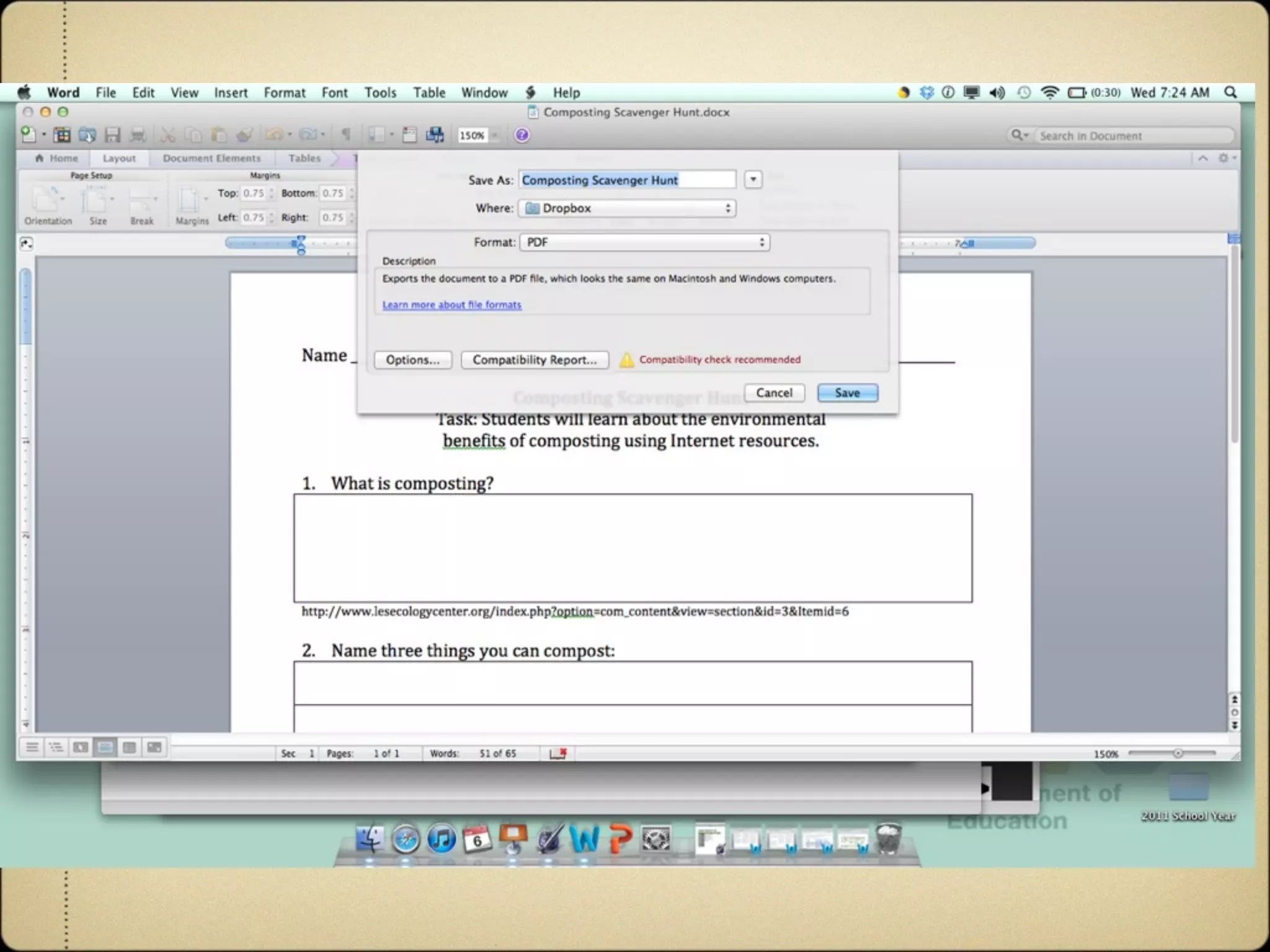Expand the Save As dialog arrow
This screenshot has width=1270, height=952.
[x=753, y=180]
